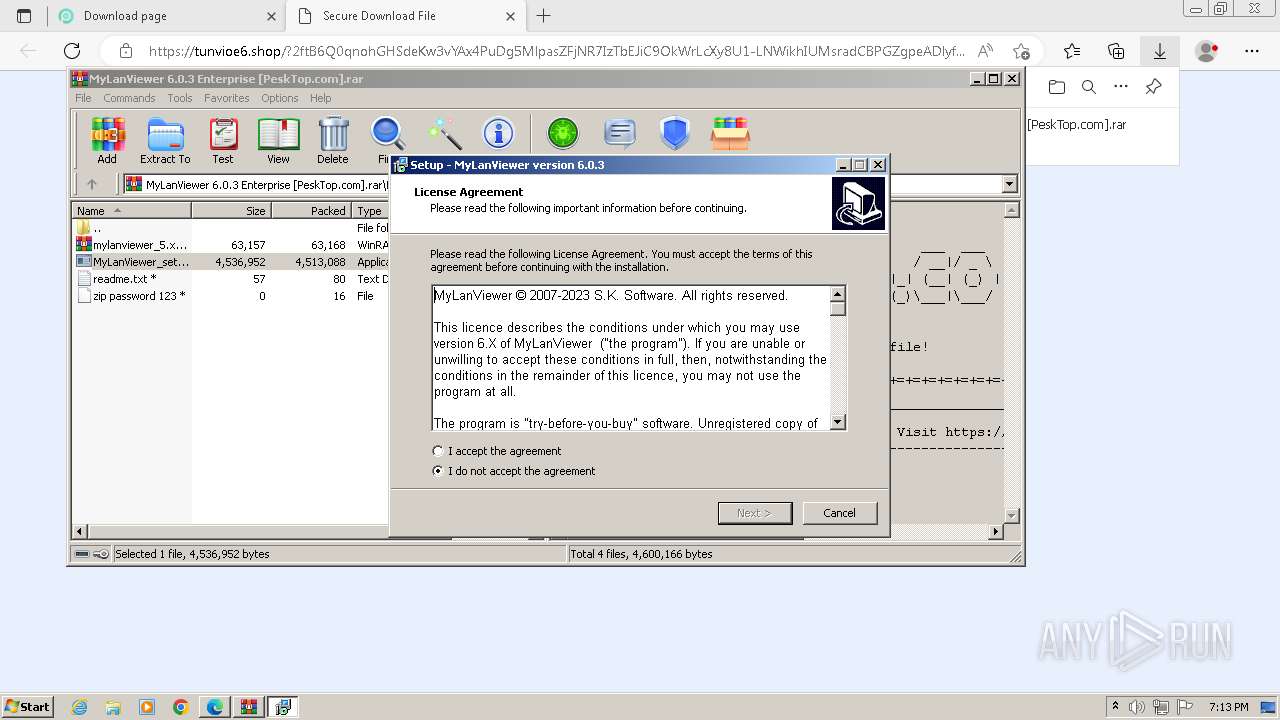Click the browser address bar URL
The image size is (1280, 720).
pos(556,51)
